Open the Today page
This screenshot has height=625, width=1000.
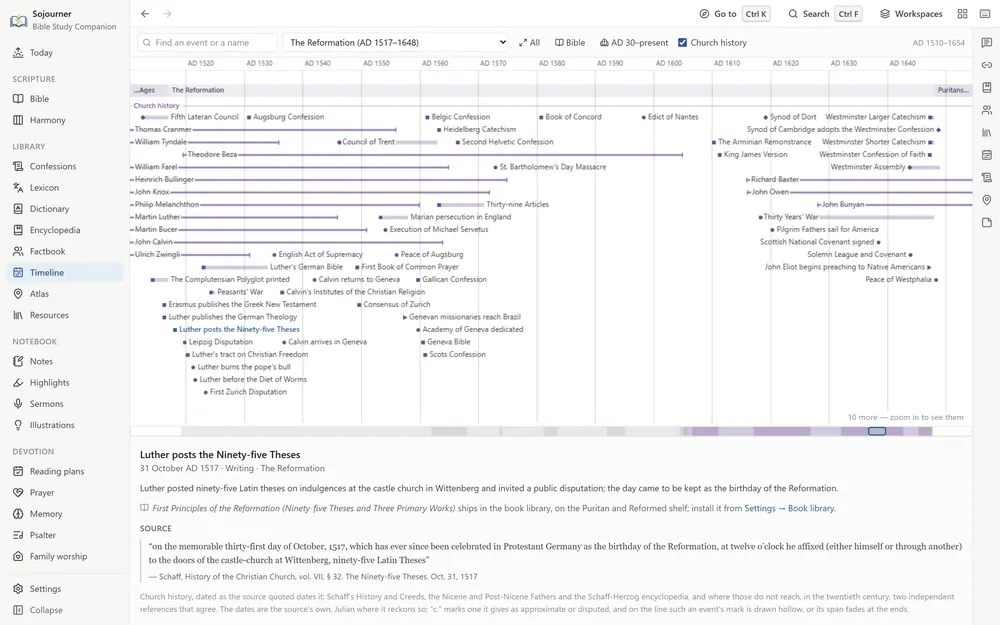[64, 53]
